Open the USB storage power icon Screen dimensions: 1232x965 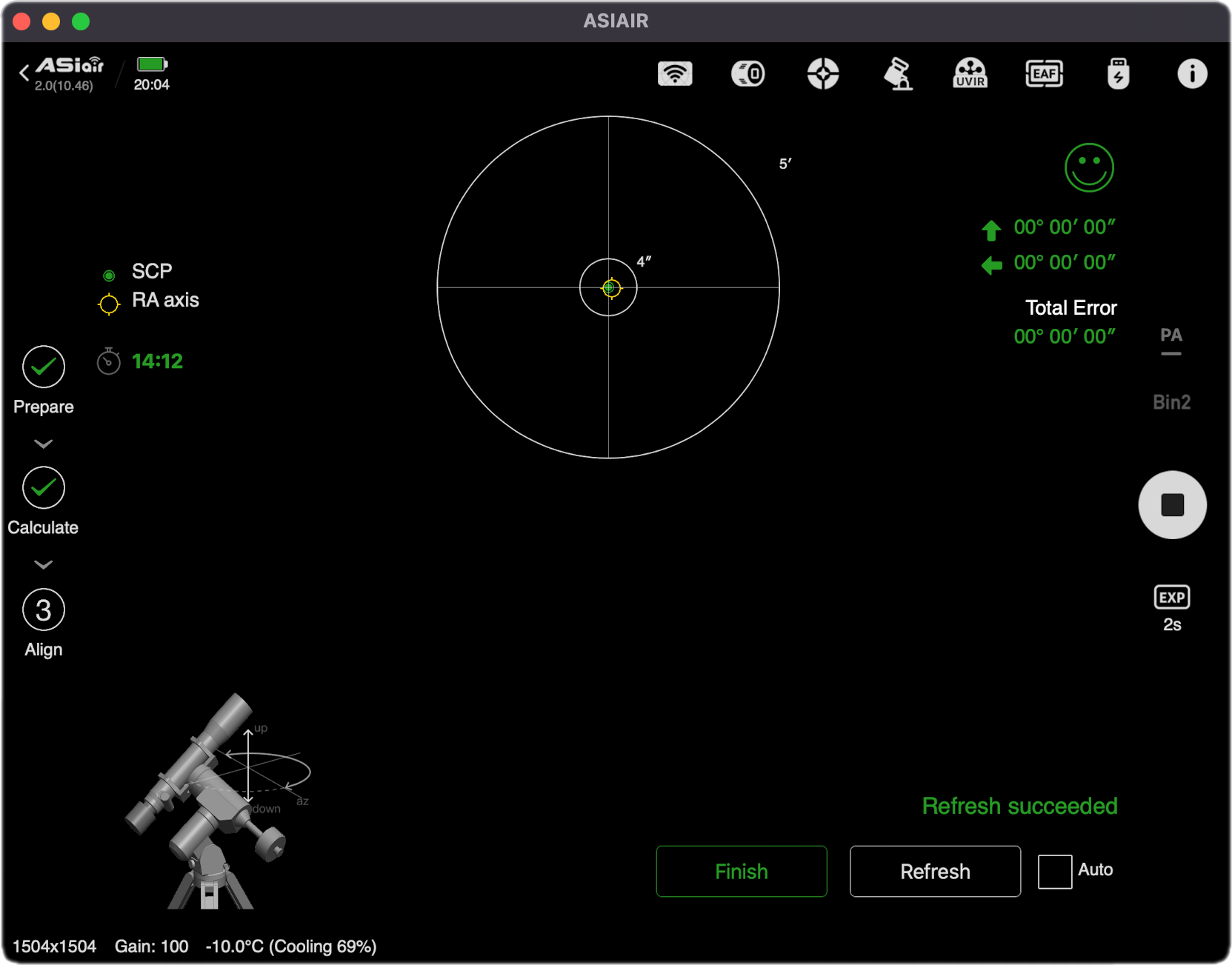[x=1118, y=74]
